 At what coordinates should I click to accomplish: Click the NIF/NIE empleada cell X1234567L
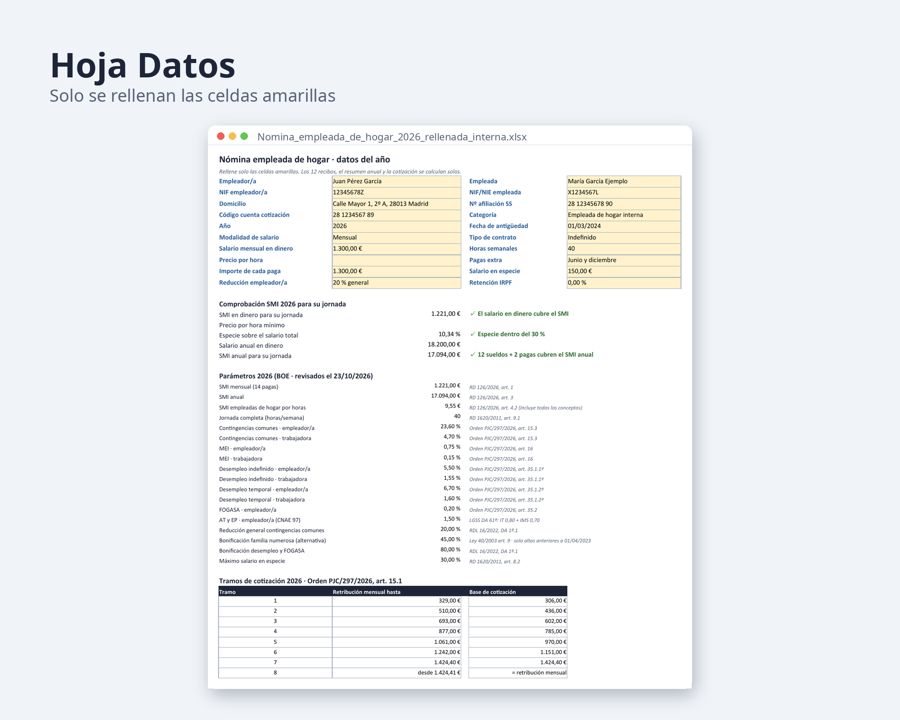point(623,192)
